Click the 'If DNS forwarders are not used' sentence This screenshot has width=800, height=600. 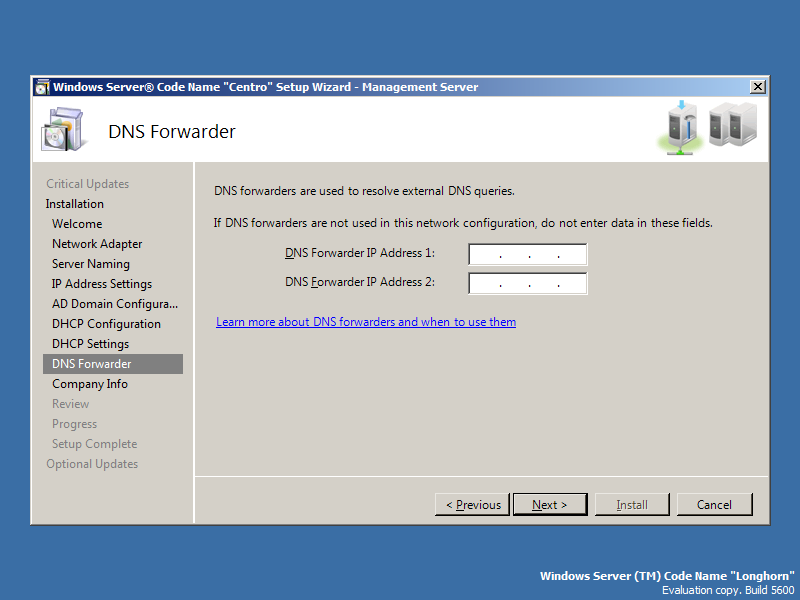point(463,223)
